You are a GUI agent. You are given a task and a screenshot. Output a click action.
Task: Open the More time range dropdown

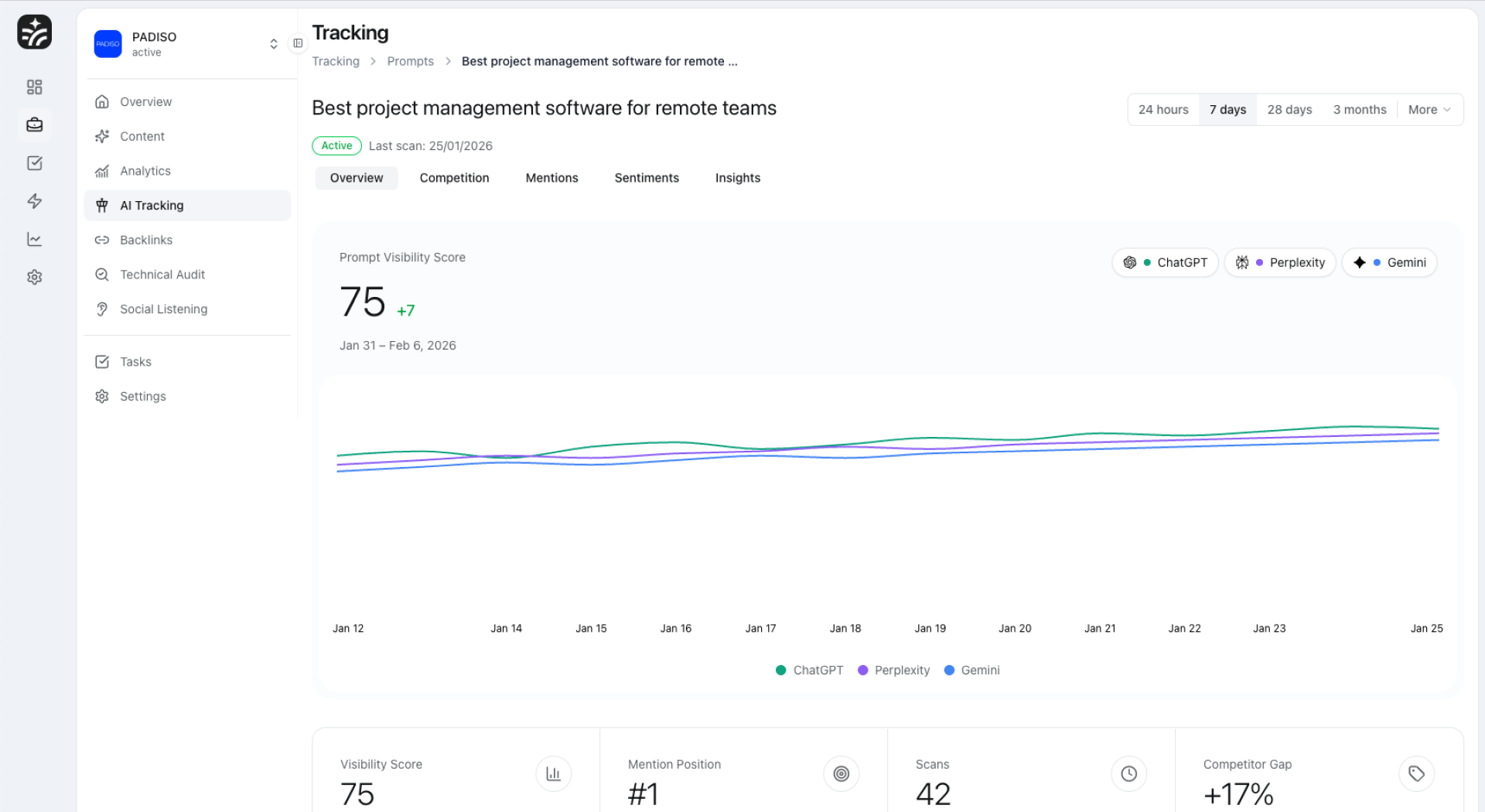(1429, 109)
